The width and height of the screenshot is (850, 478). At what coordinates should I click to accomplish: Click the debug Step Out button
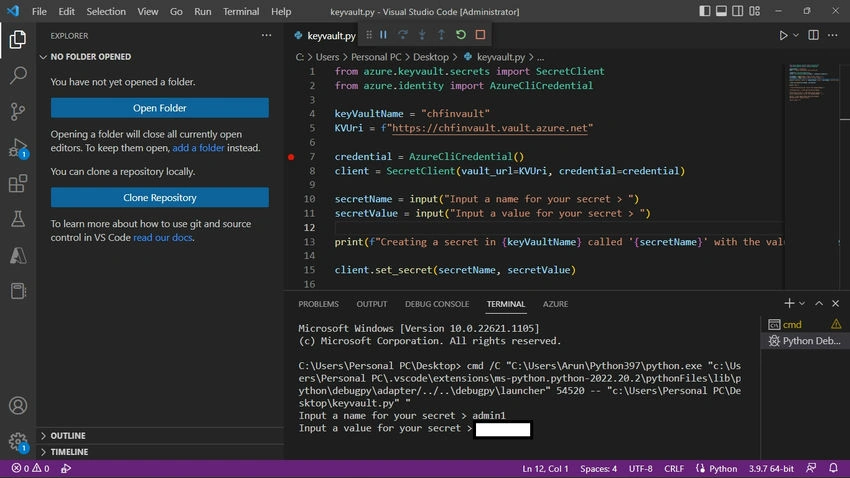coord(441,35)
